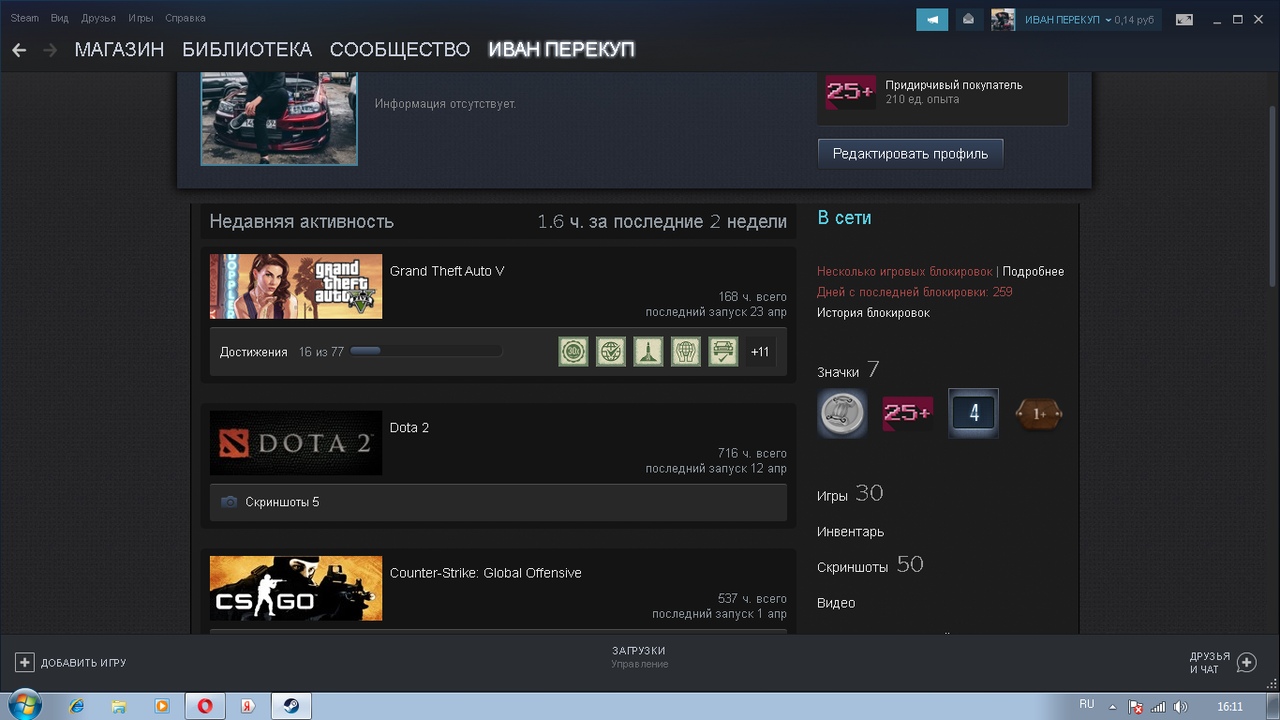1280x720 pixels.
Task: Open the Windows Start button
Action: [x=24, y=706]
